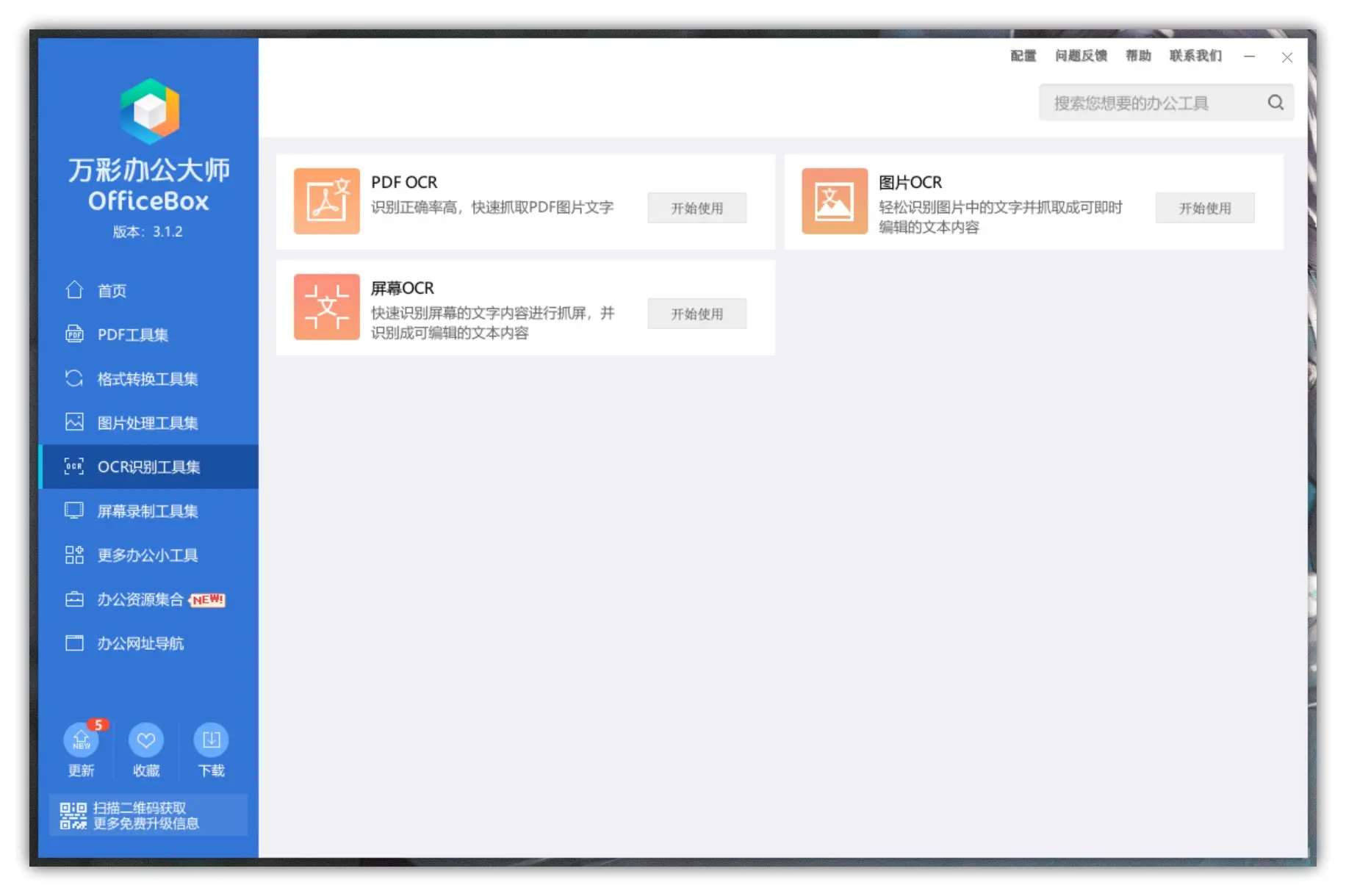Click the 下载 download icon
This screenshot has height=896, width=1346.
211,740
